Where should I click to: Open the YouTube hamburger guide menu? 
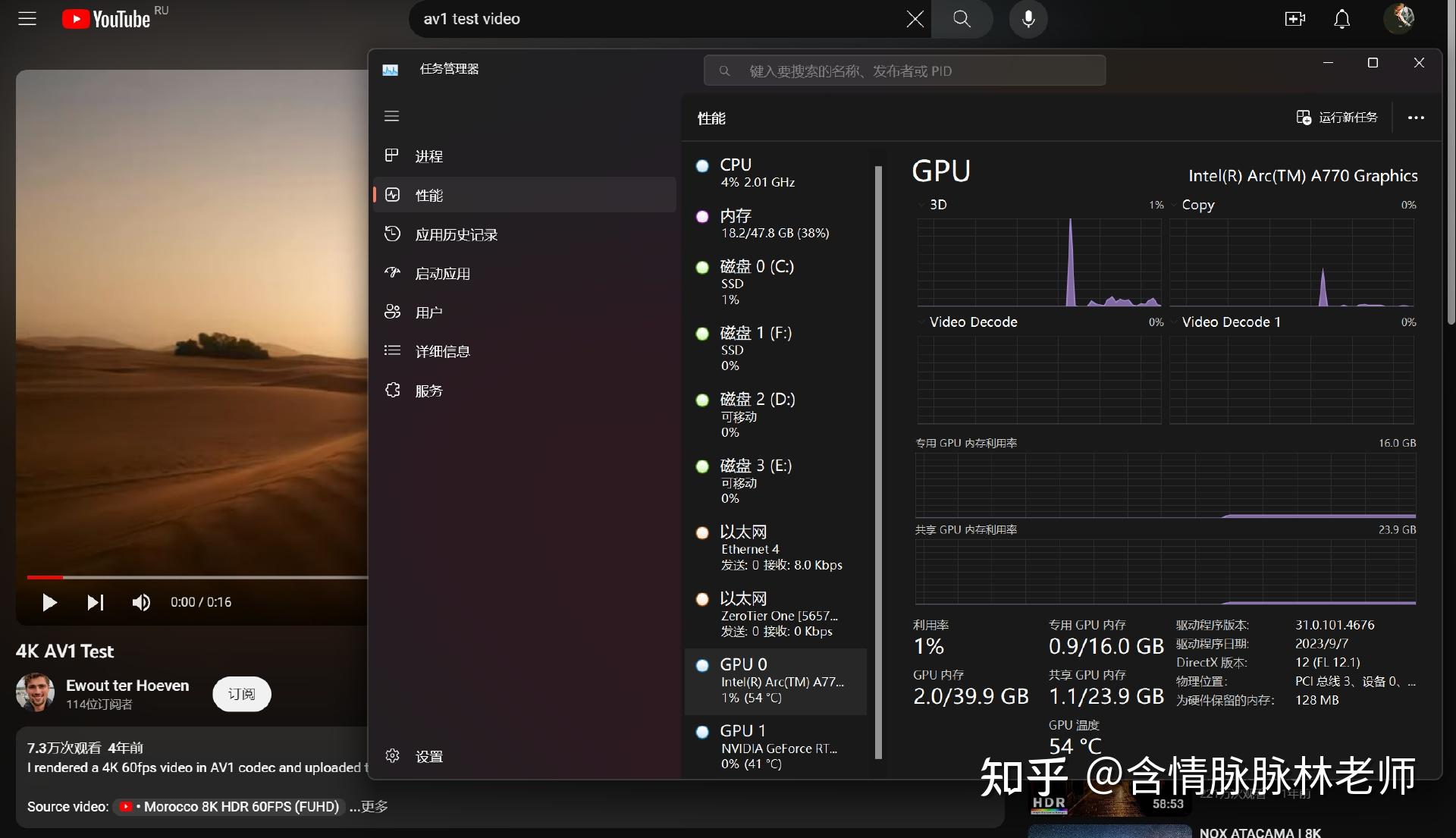27,19
